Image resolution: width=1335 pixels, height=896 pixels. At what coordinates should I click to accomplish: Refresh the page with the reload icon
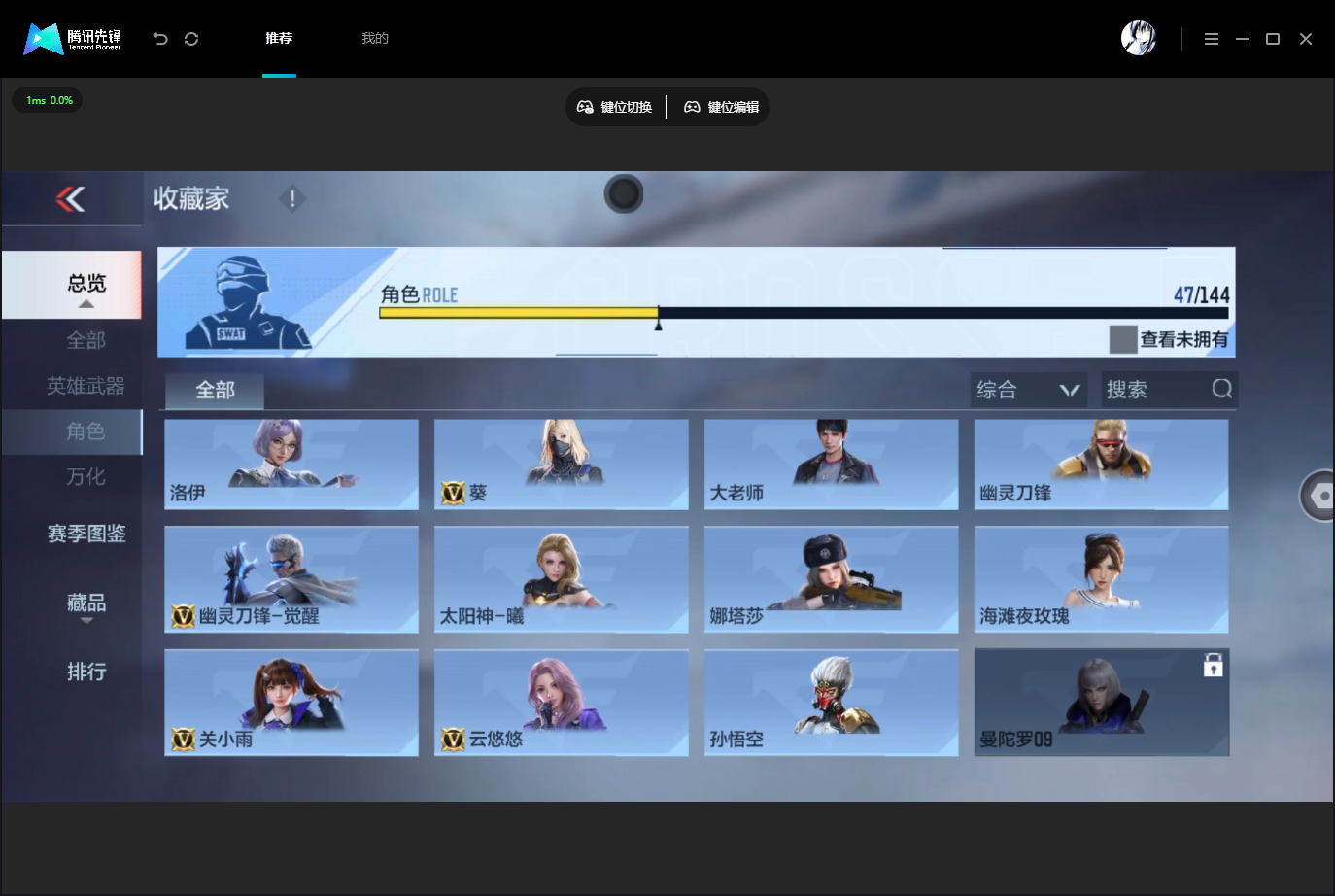(191, 39)
